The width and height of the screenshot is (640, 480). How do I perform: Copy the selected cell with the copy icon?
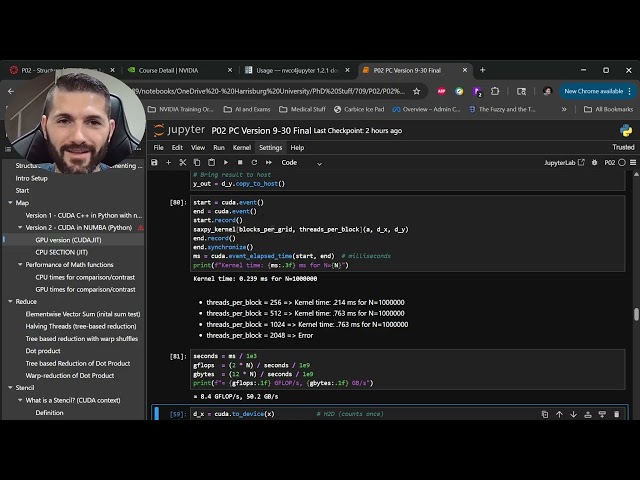197,162
